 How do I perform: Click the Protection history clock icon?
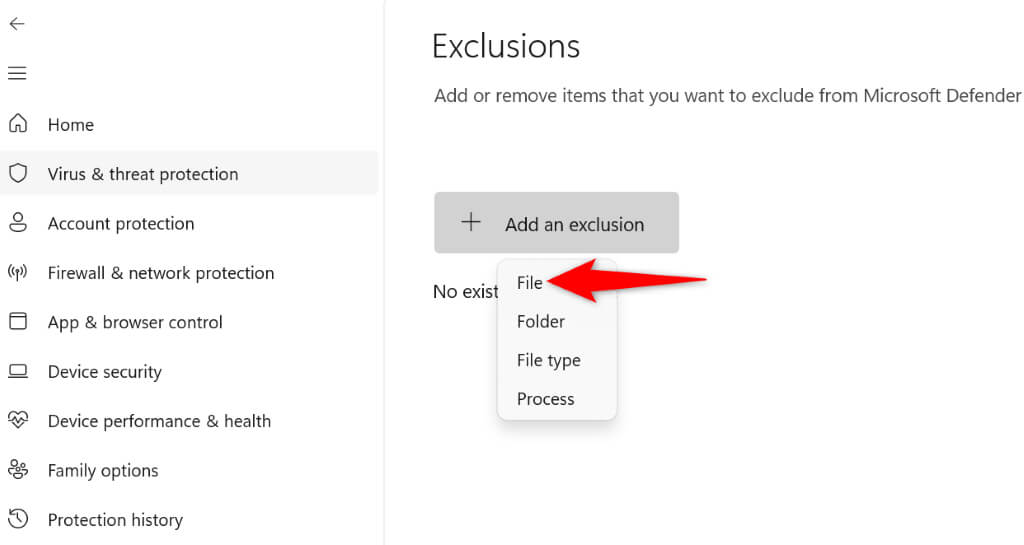click(x=17, y=519)
